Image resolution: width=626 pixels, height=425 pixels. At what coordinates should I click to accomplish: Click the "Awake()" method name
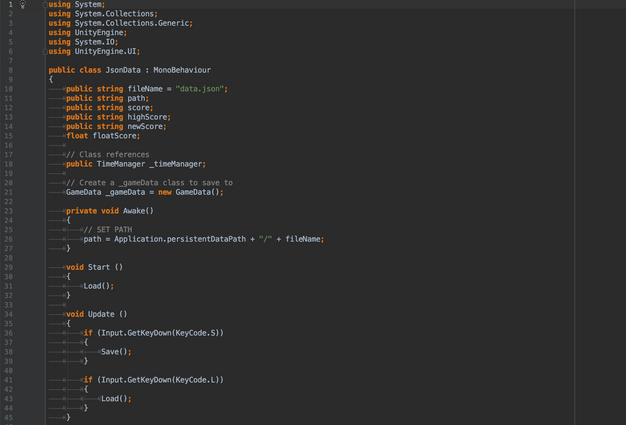point(138,211)
